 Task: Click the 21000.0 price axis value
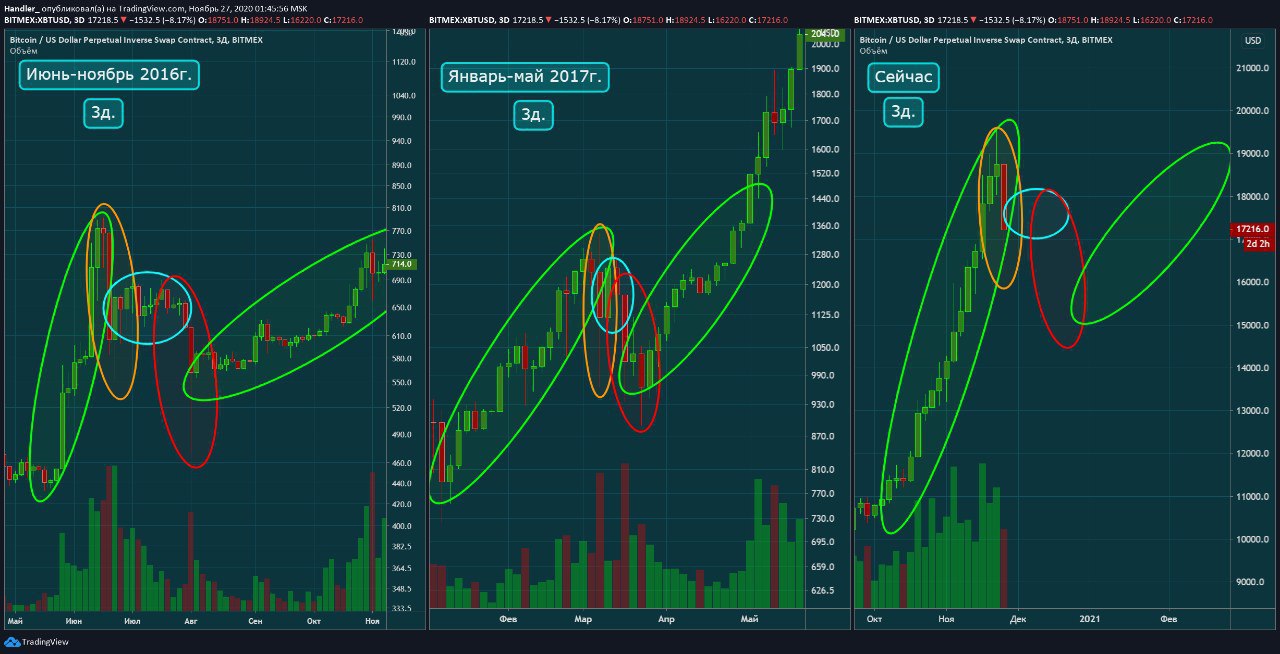pyautogui.click(x=1252, y=68)
